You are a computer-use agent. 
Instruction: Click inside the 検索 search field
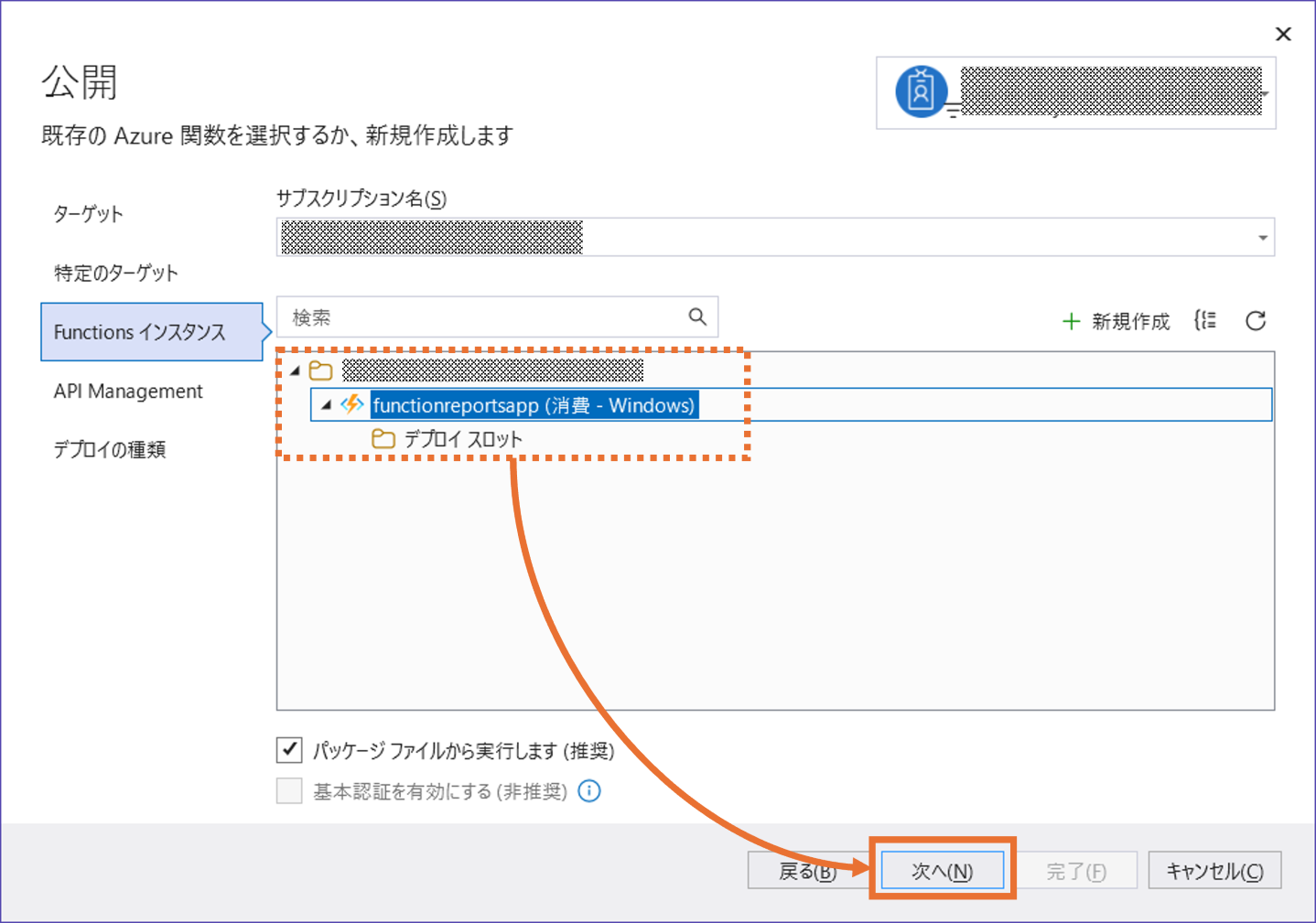[x=458, y=317]
